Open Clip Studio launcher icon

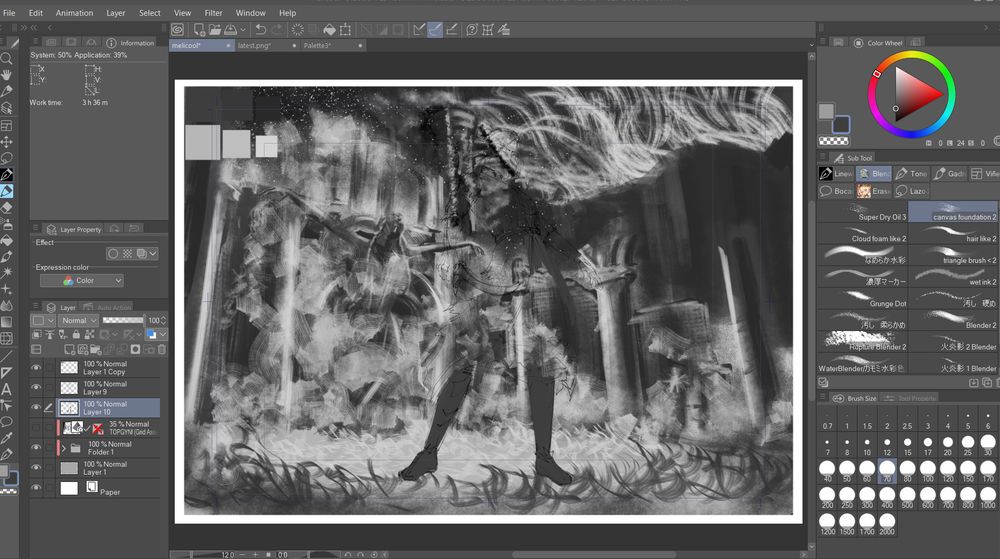coord(177,30)
